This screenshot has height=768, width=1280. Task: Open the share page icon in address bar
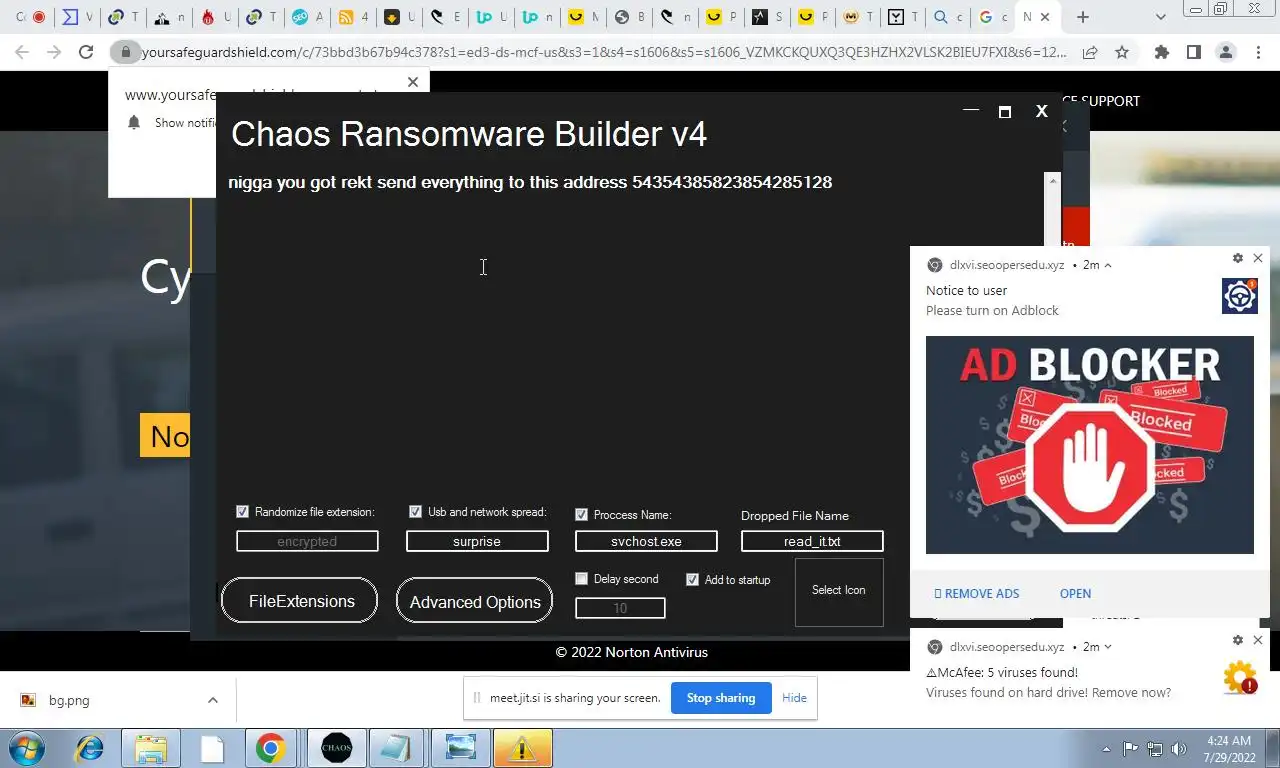[x=1090, y=52]
